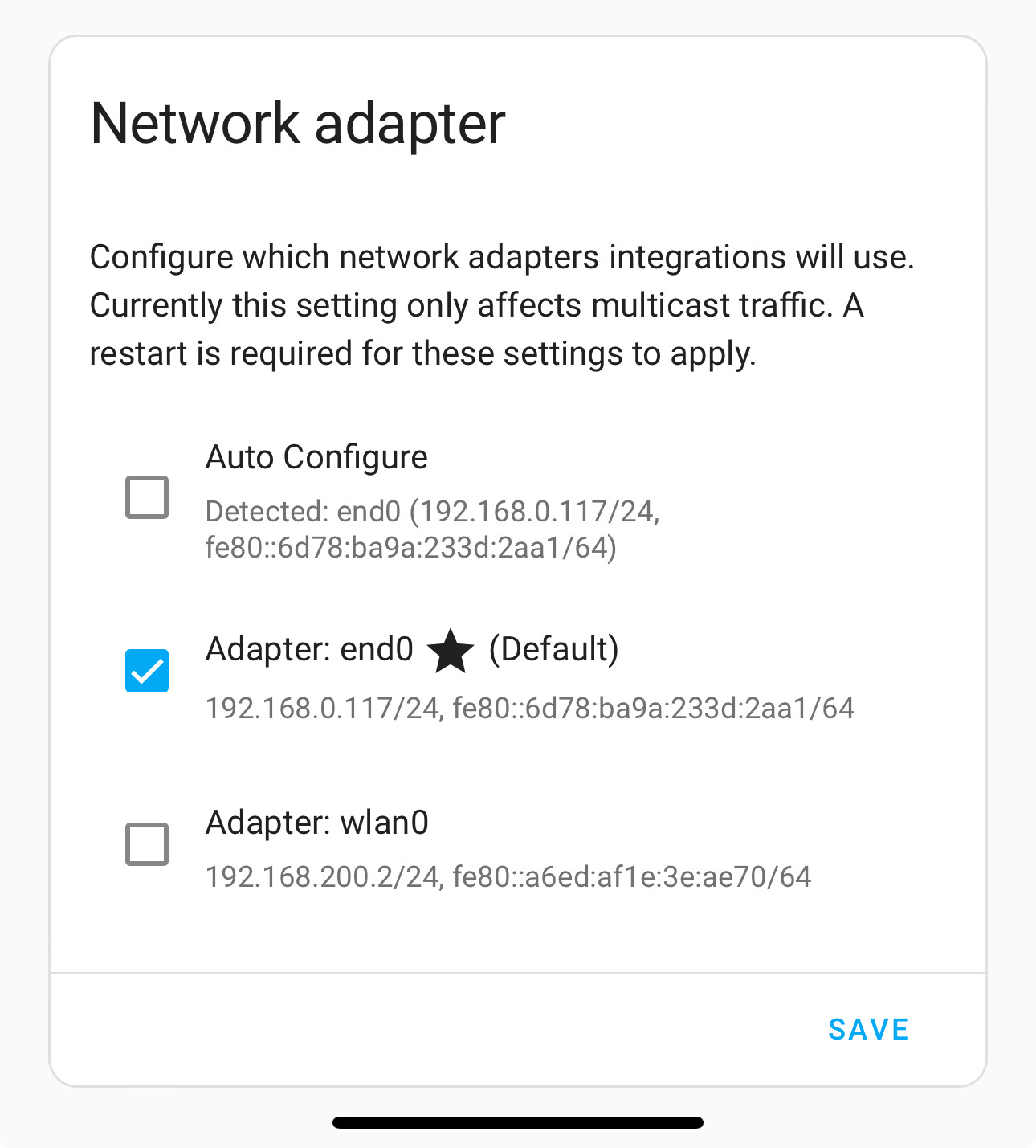Click the 'Detected: end0' line under Auto Configure
This screenshot has width=1036, height=1148.
(432, 511)
